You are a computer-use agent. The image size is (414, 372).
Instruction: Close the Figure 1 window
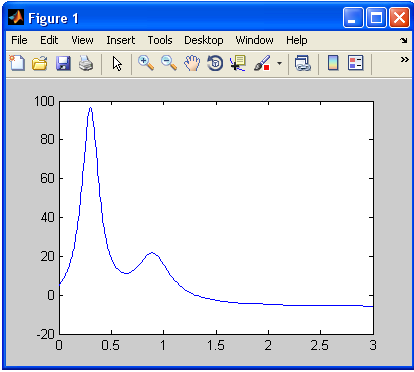point(399,18)
